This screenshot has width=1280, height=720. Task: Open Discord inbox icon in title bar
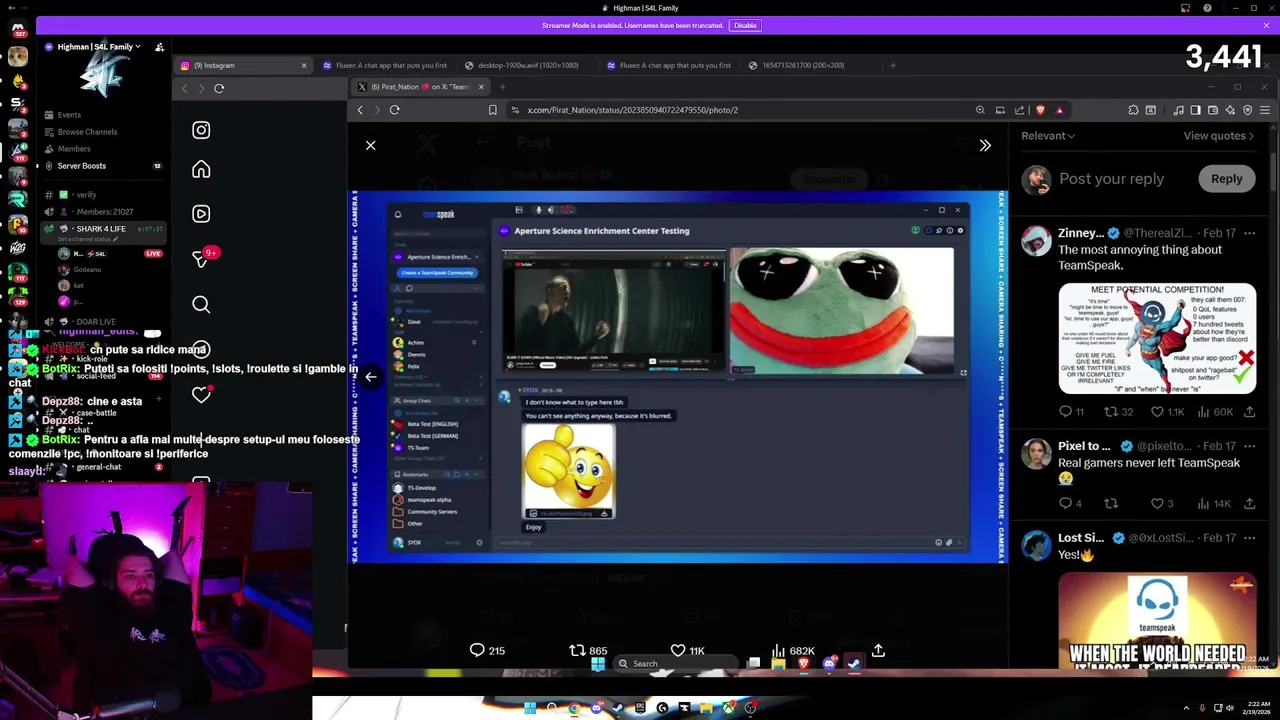pyautogui.click(x=1185, y=8)
